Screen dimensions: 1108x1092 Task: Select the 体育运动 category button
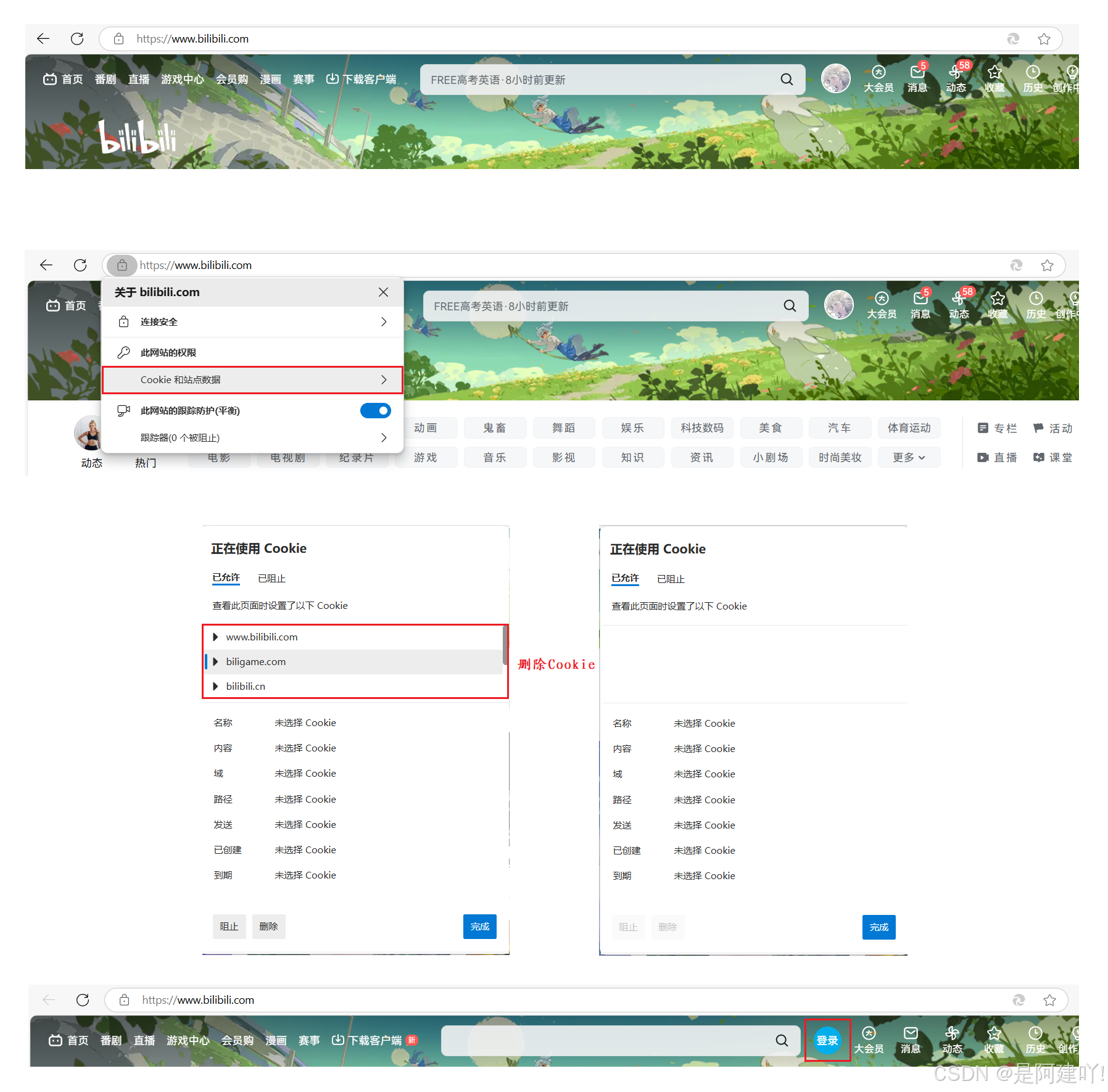(909, 428)
